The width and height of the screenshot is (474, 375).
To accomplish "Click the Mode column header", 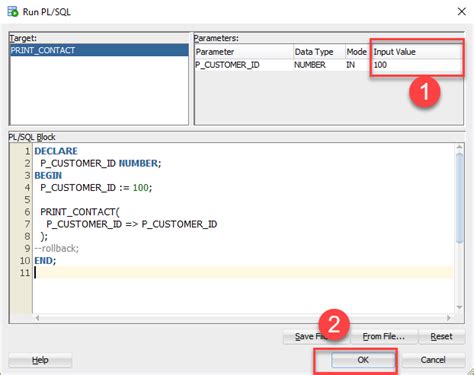I will tap(357, 52).
